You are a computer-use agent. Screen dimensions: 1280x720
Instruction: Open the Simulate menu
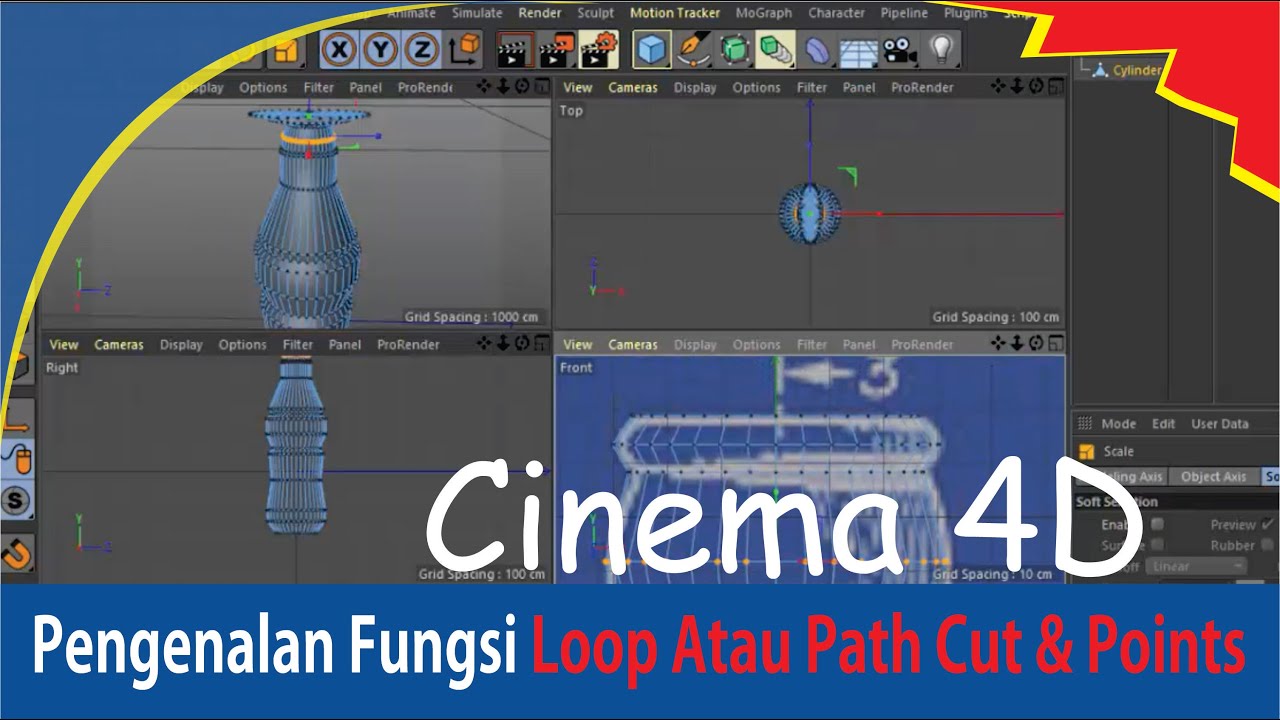coord(477,13)
